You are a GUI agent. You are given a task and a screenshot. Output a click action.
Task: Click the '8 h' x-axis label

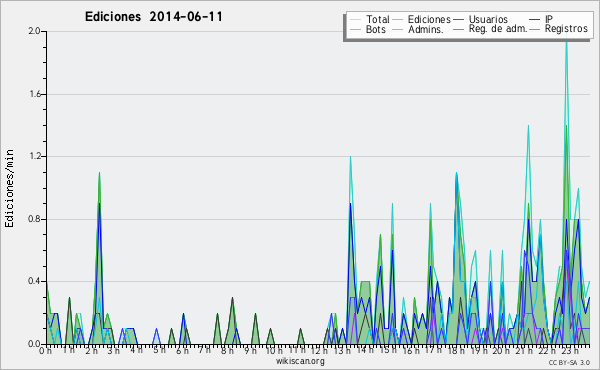pyautogui.click(x=227, y=350)
